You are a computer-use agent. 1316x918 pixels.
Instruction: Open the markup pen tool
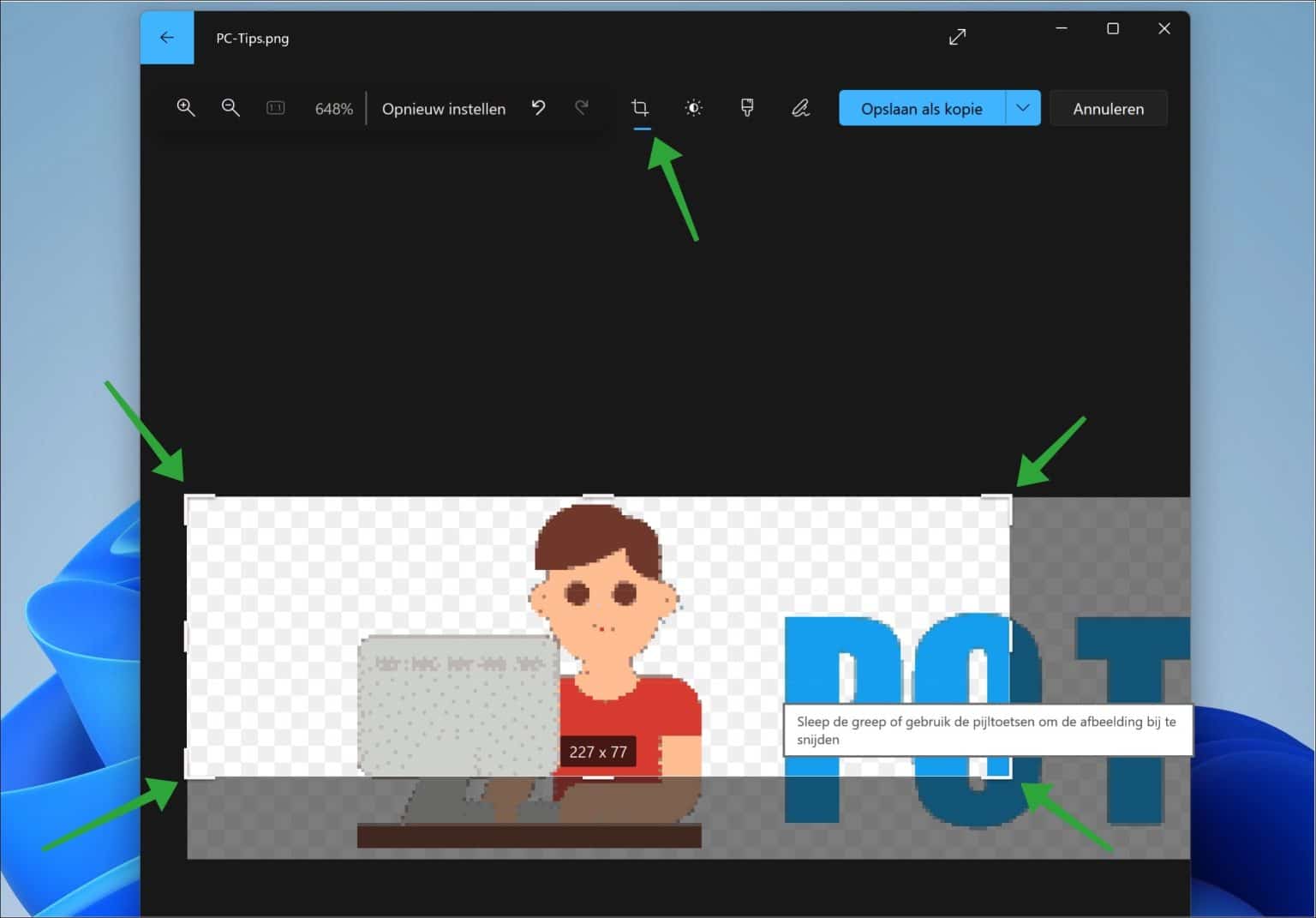[799, 108]
